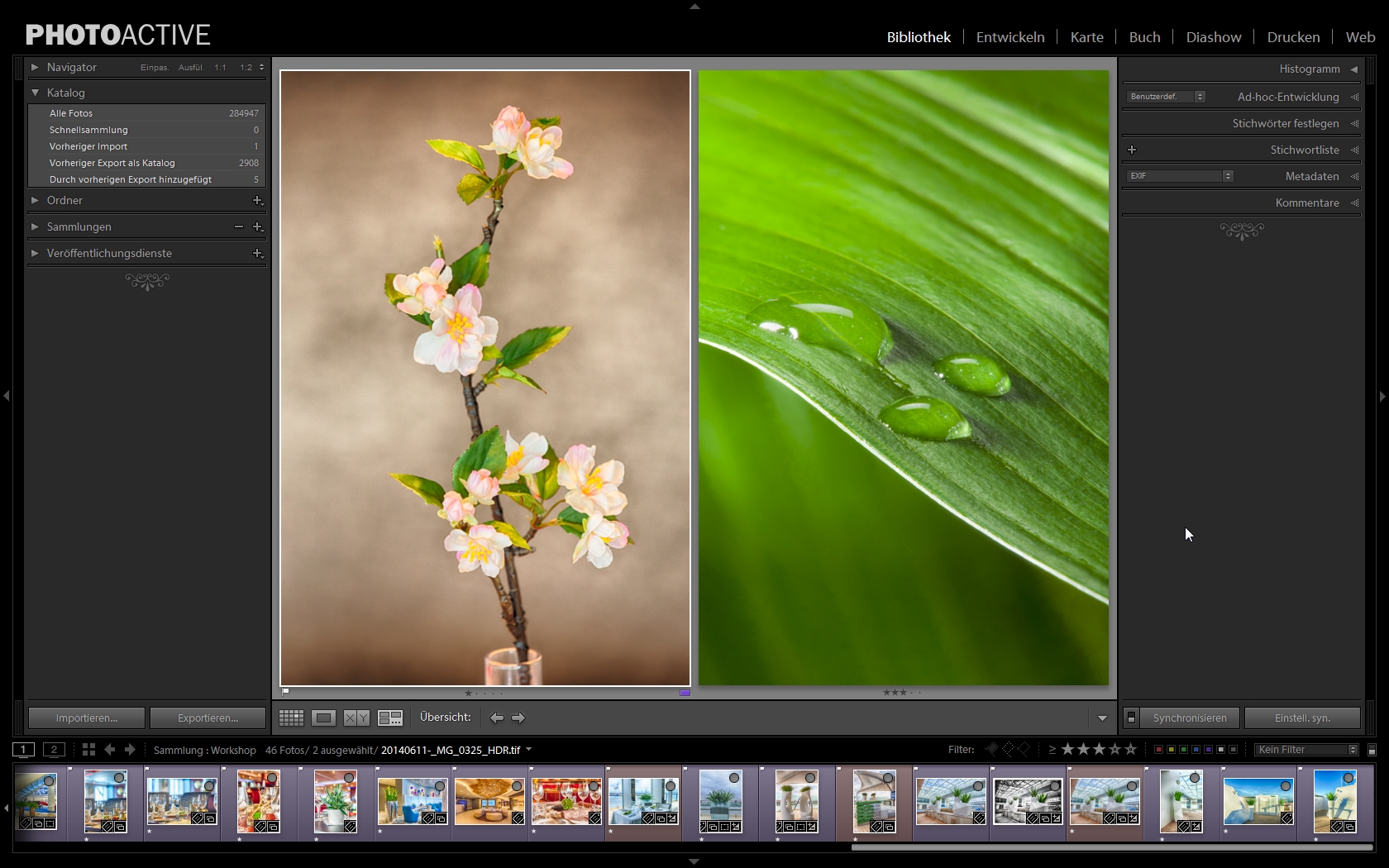Click the previous photo arrow beside Übersicht
The width and height of the screenshot is (1389, 868).
[497, 718]
